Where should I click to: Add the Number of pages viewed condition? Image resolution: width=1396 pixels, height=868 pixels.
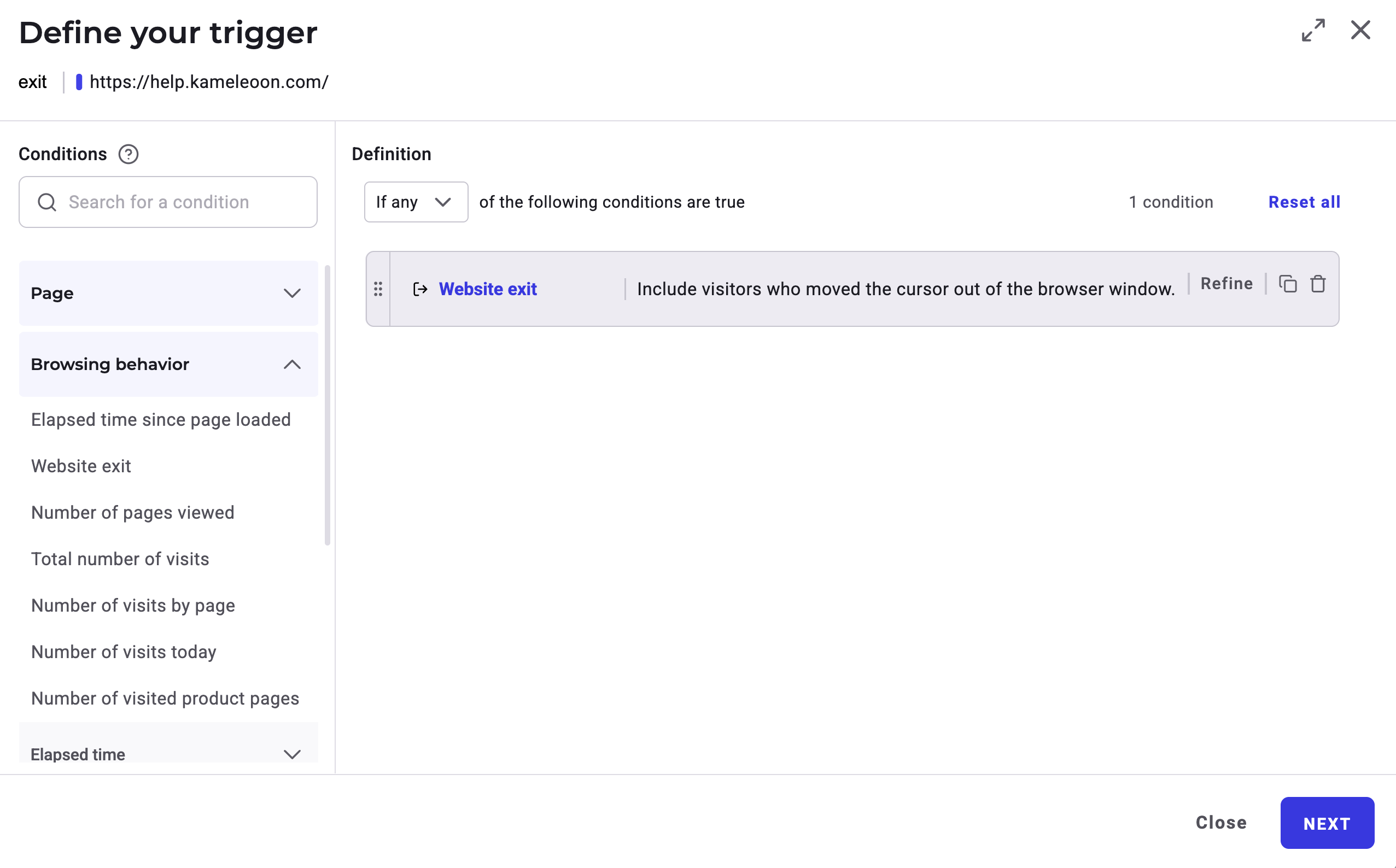(133, 513)
